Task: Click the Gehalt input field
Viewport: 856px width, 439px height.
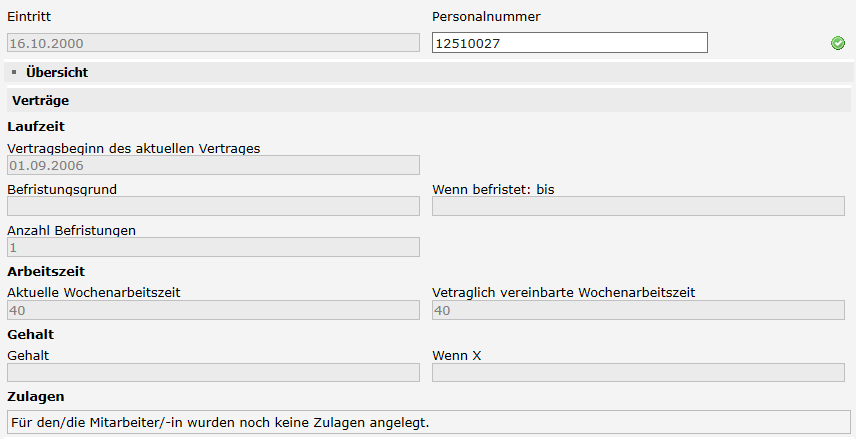Action: point(213,372)
